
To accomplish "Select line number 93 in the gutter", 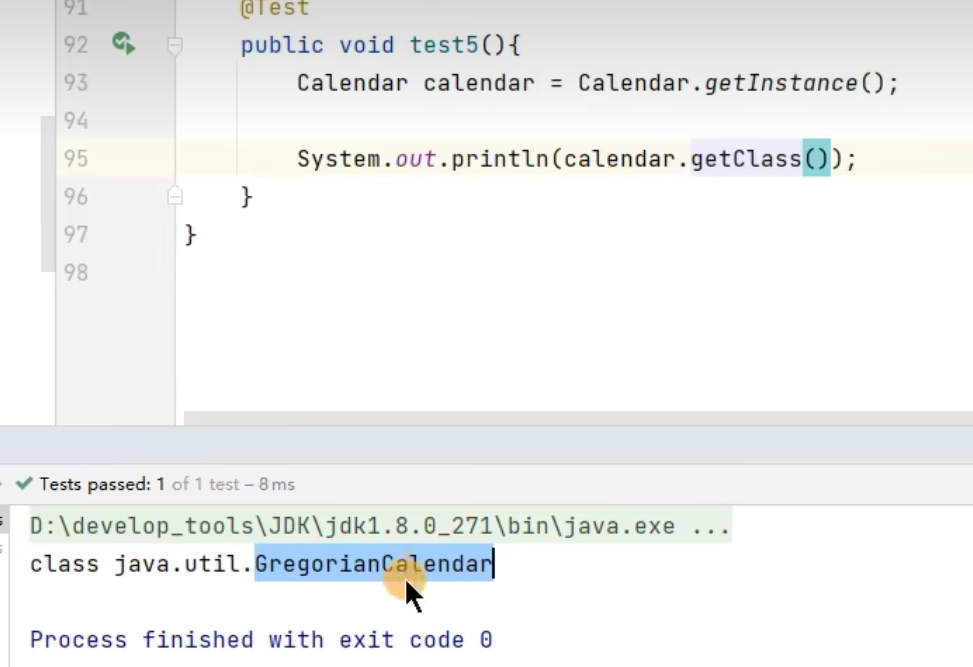I will [76, 83].
